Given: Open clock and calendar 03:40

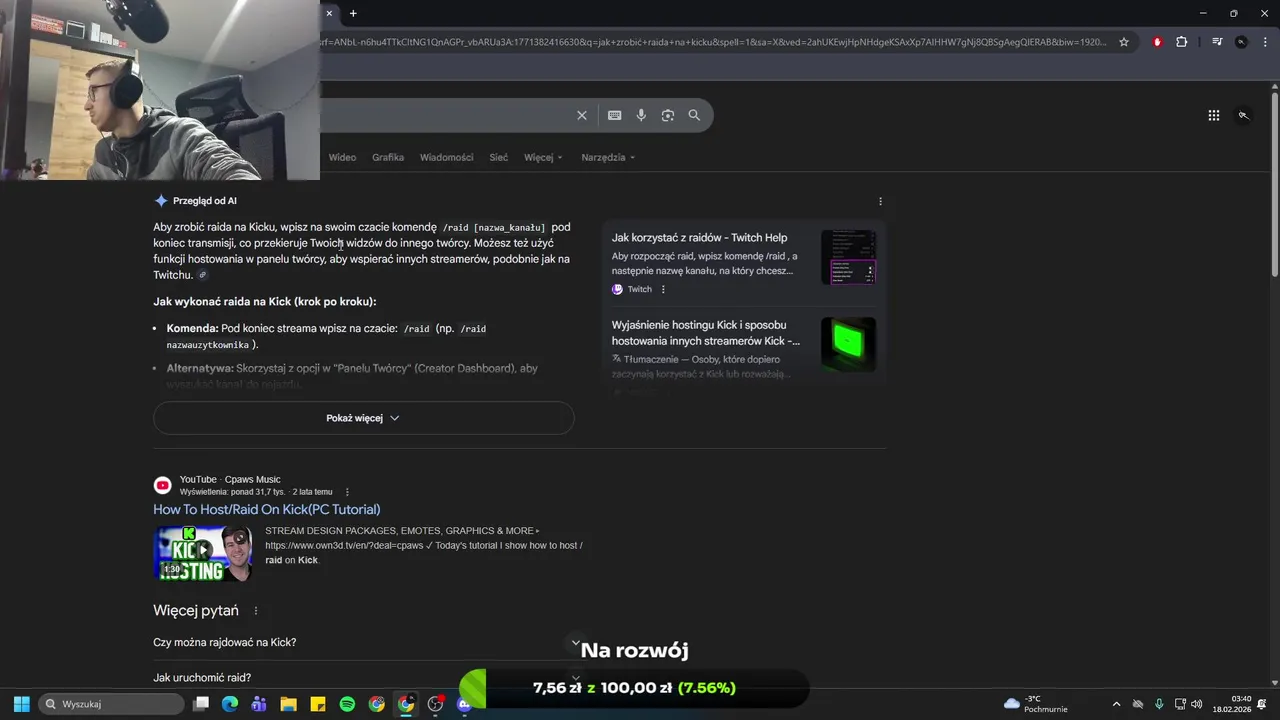Looking at the screenshot, I should click(1231, 704).
